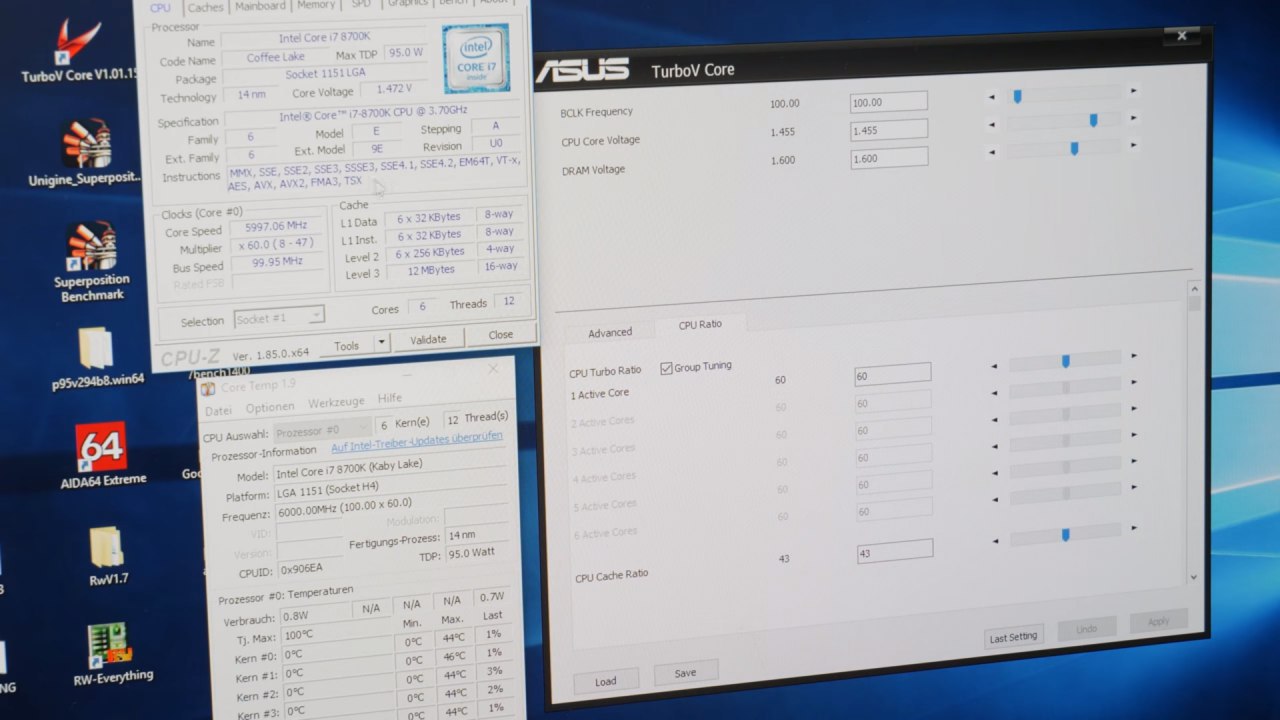
Task: Click the Apply button in TurboV Core
Action: [1159, 621]
